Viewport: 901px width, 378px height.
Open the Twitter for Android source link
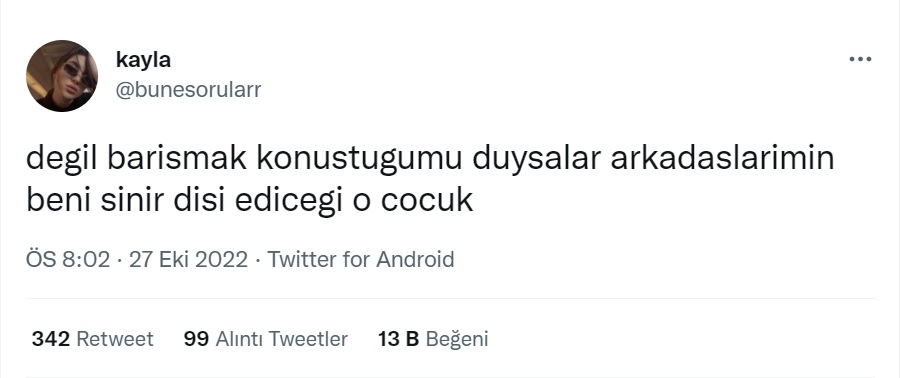point(361,260)
